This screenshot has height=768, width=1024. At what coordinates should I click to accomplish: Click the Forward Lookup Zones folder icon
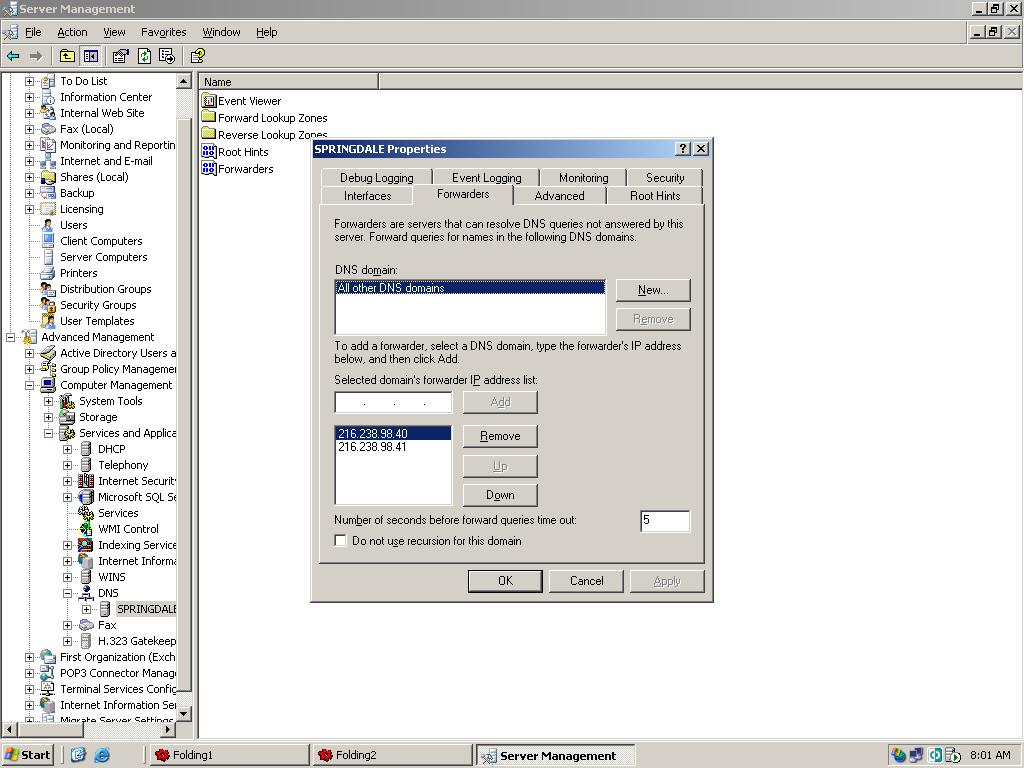tap(209, 118)
